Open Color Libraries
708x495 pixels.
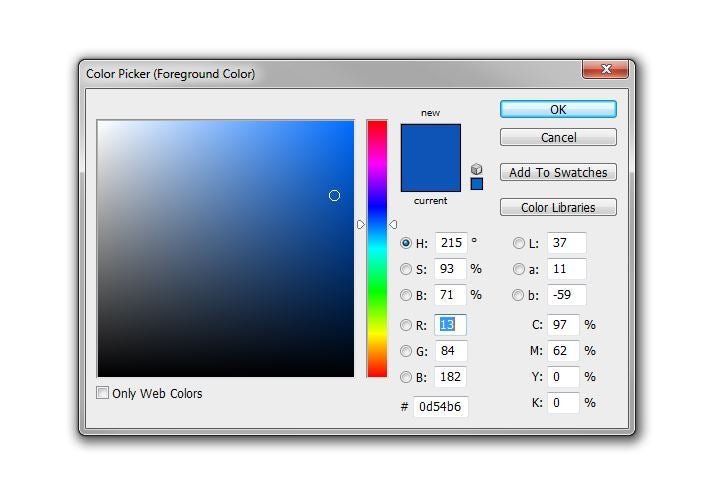(558, 207)
